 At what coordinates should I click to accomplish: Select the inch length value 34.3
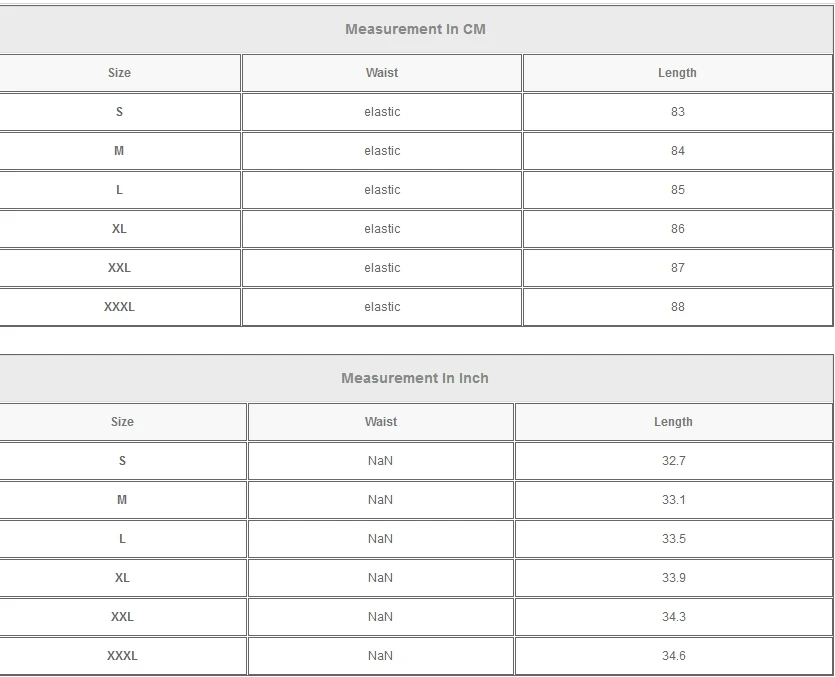673,617
